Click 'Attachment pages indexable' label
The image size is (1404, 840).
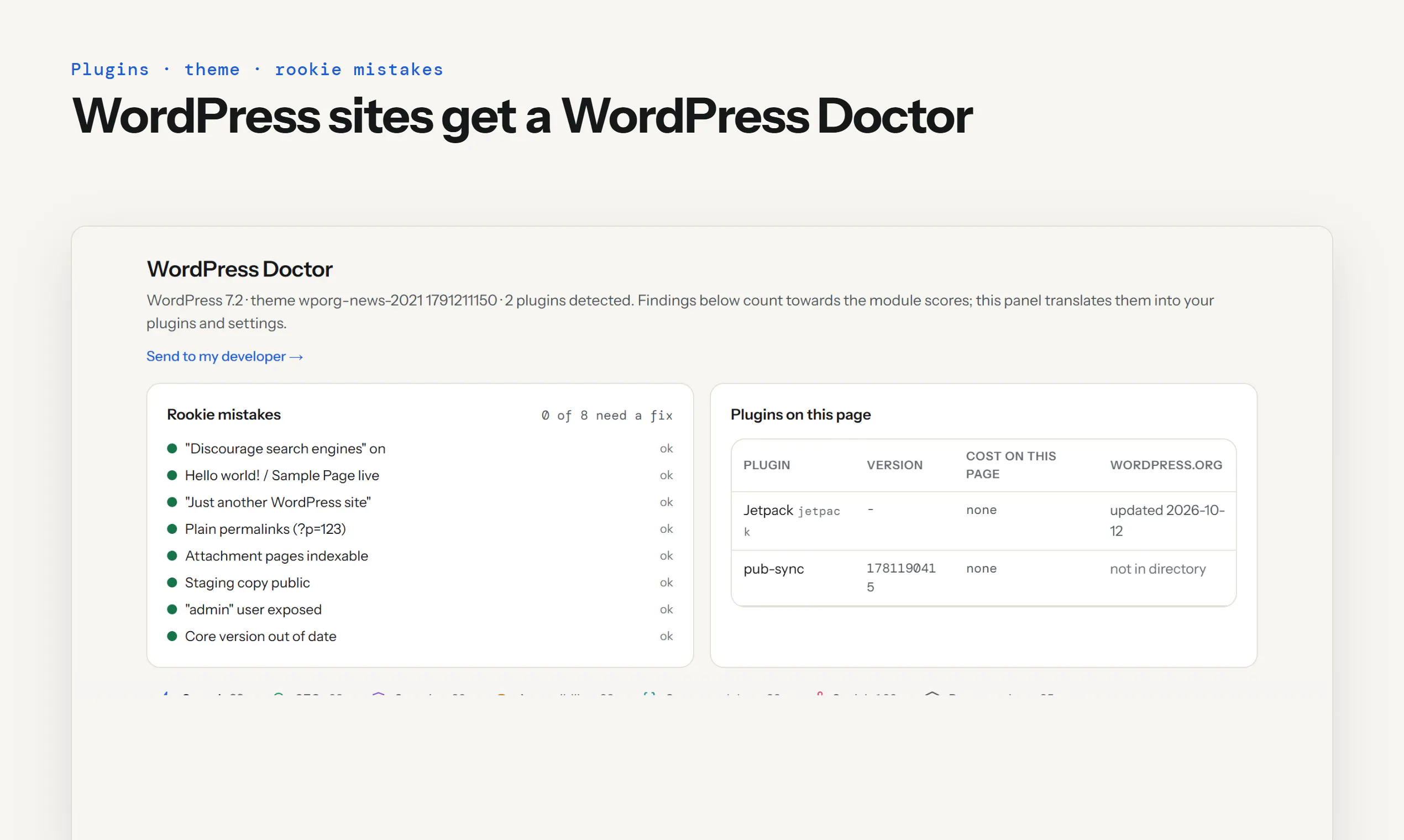(276, 556)
